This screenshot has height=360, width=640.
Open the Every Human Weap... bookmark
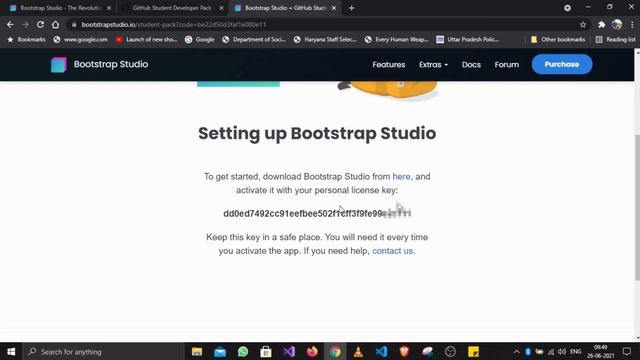397,39
